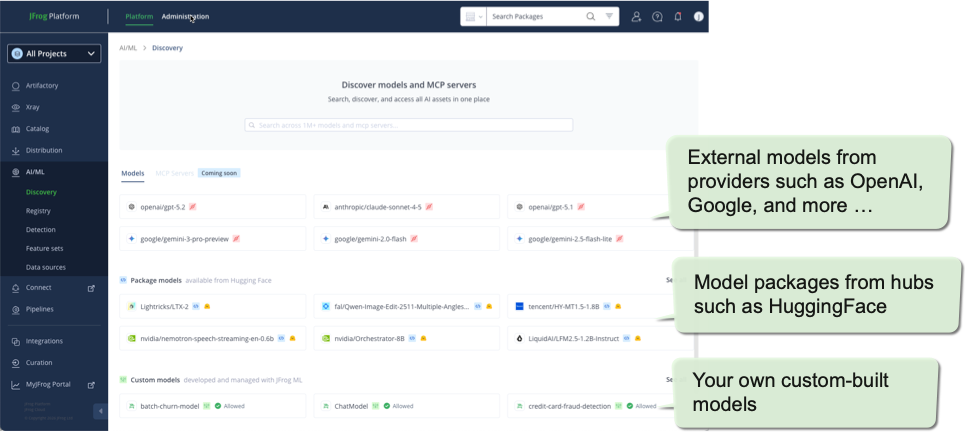The image size is (965, 437).
Task: Open the google/gemini-2.0-flash model card
Action: [x=406, y=239]
